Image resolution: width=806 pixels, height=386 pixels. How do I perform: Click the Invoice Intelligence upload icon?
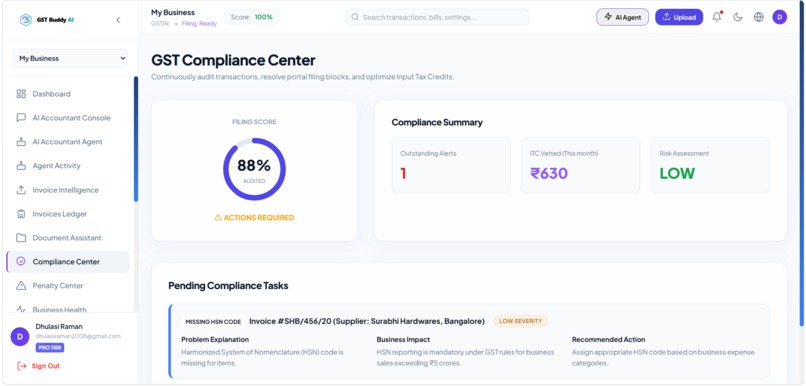click(21, 190)
